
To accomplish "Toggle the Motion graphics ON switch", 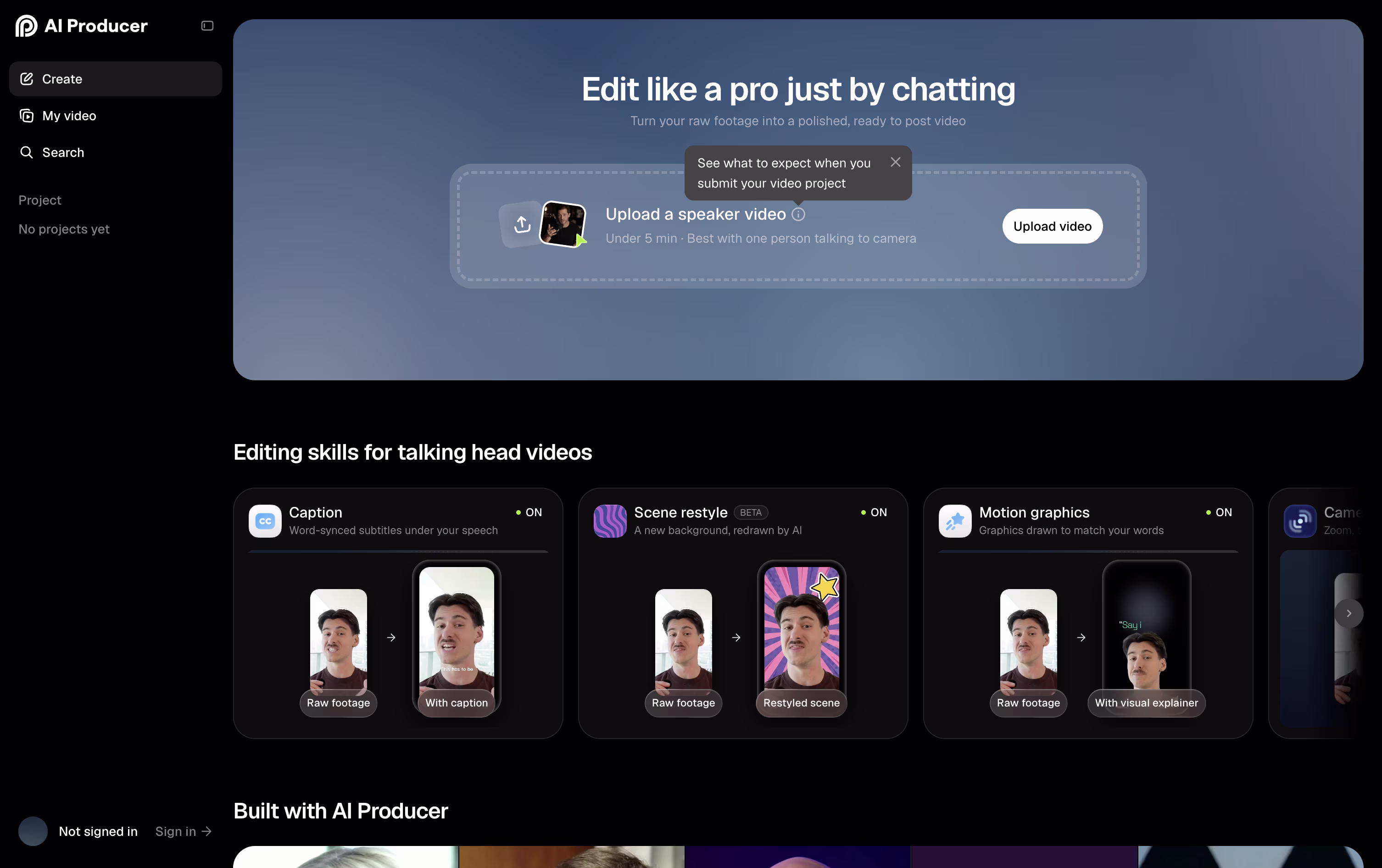I will click(1219, 512).
